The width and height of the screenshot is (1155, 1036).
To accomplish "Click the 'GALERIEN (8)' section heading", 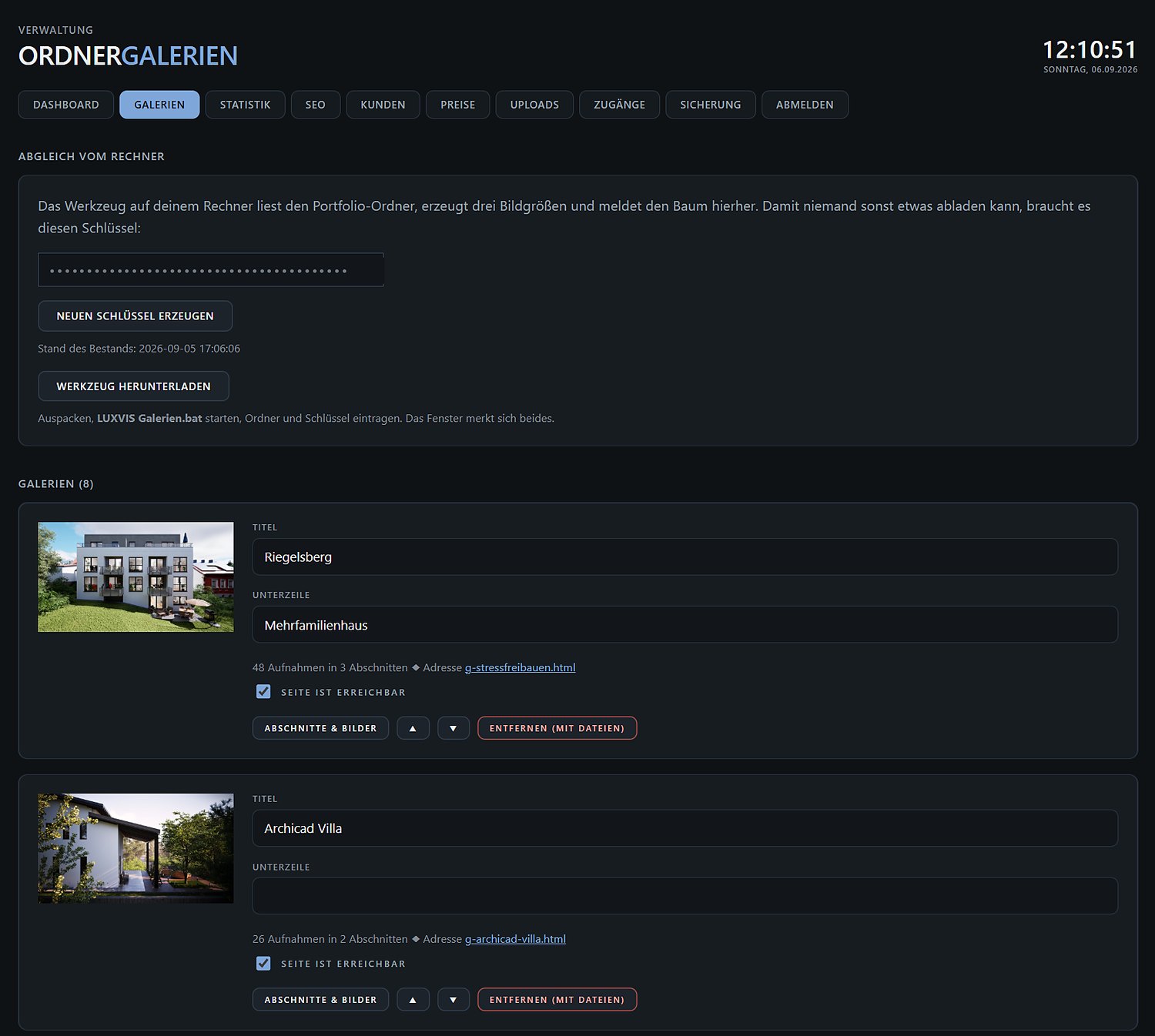I will pos(56,484).
